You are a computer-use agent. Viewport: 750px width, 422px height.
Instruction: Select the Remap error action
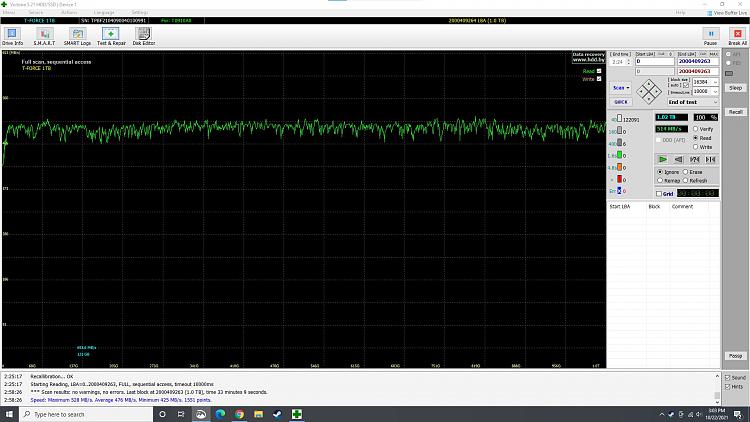click(x=669, y=181)
